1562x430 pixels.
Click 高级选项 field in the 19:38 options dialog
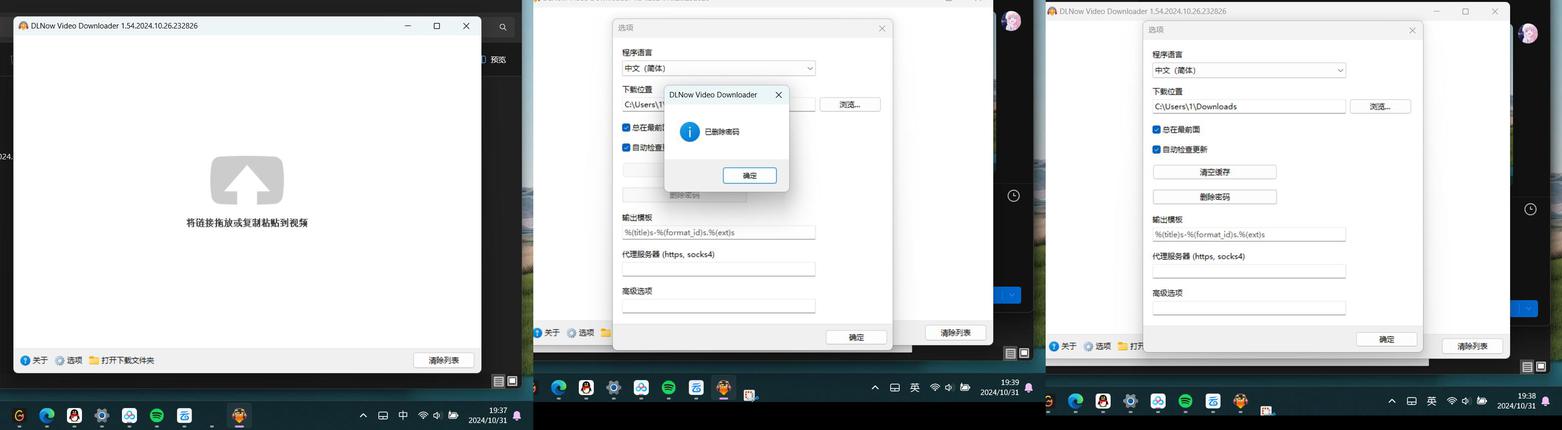1248,308
